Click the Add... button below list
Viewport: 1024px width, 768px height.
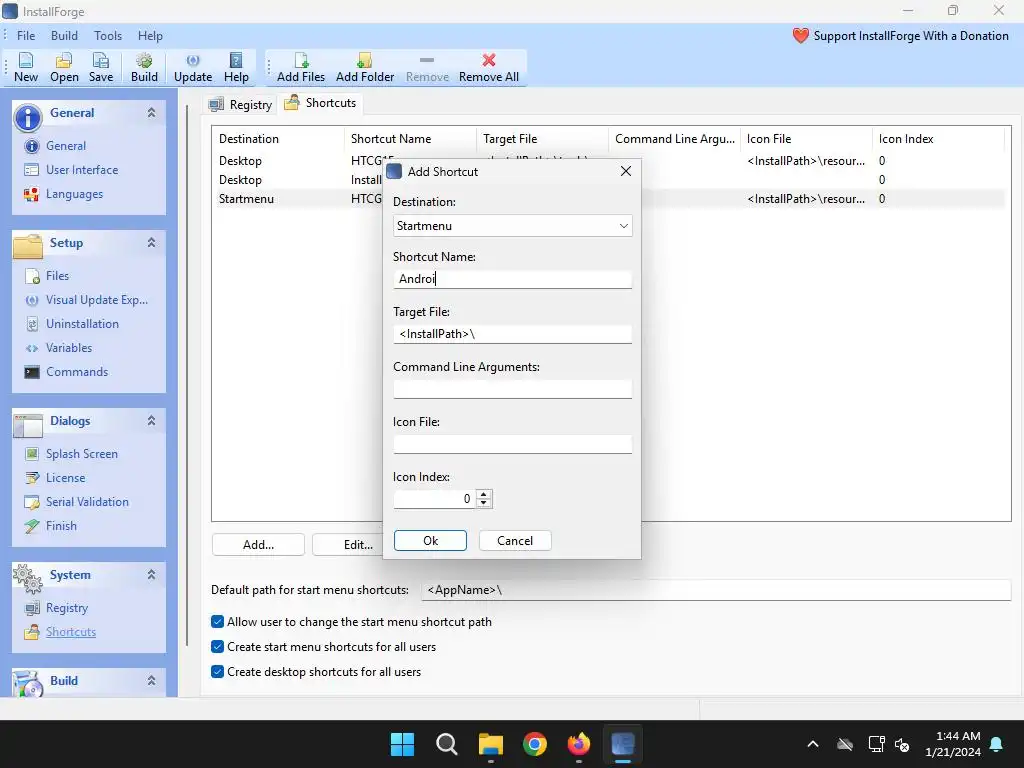(x=258, y=545)
